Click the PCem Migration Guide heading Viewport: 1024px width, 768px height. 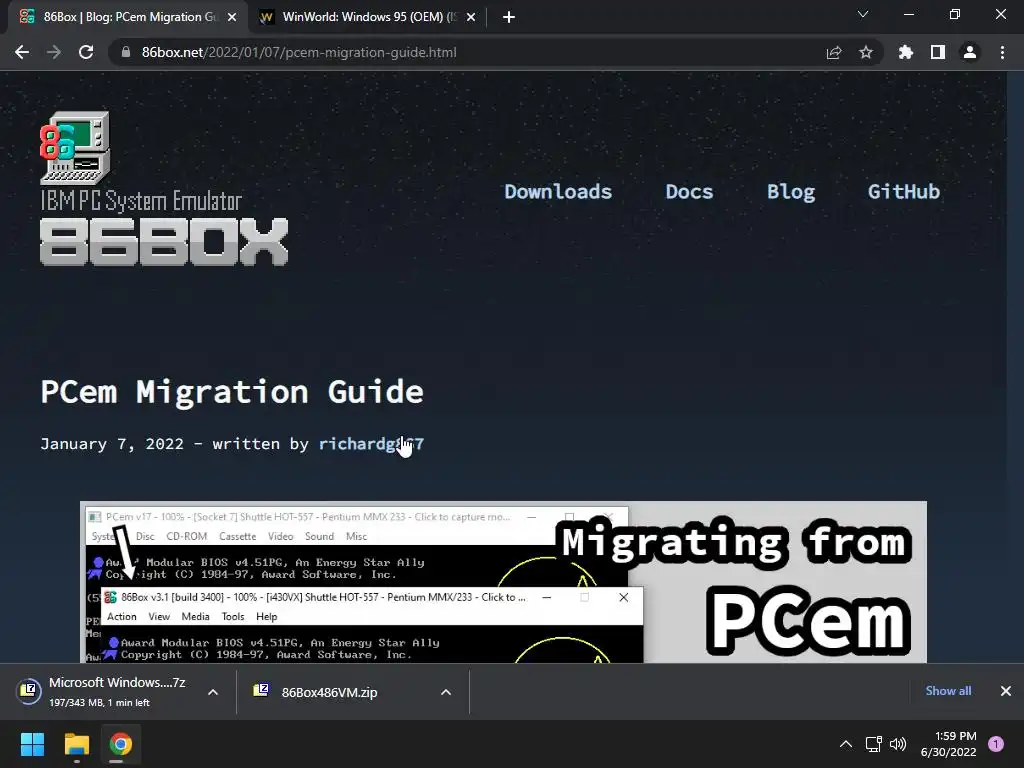(x=232, y=392)
